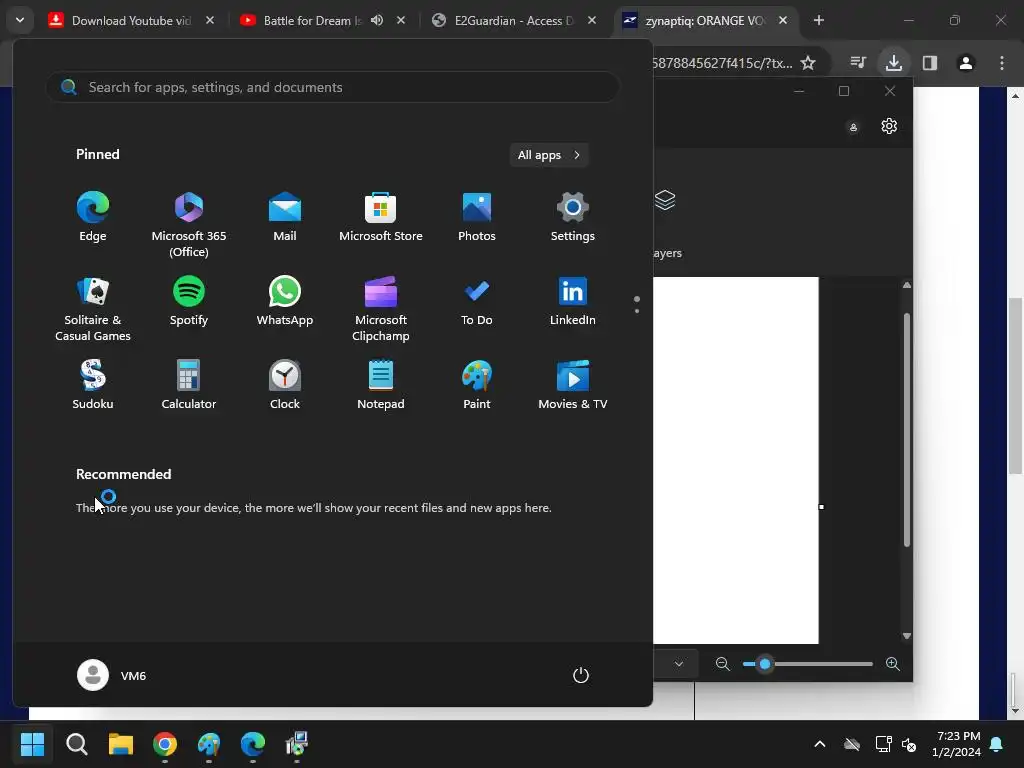Switch to Chrome on the taskbar
1024x768 pixels.
165,744
